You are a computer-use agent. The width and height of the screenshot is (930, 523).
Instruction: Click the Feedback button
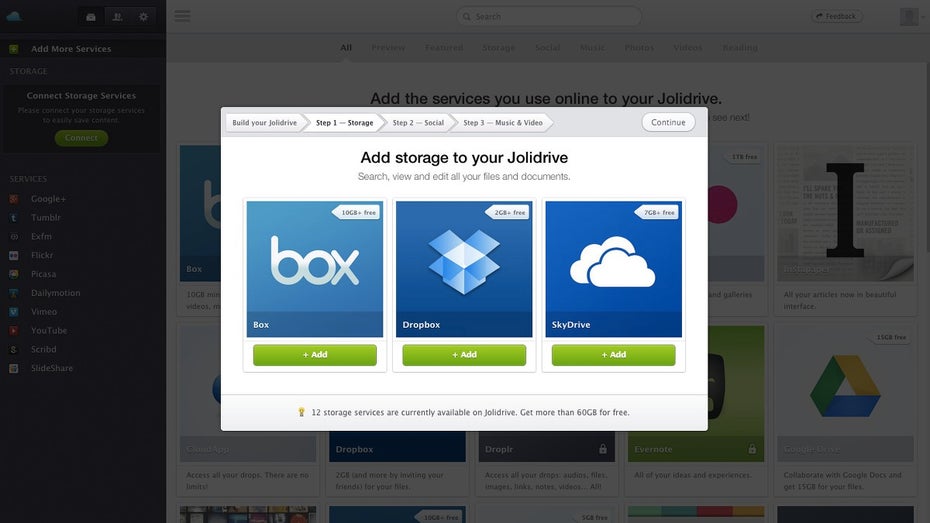pyautogui.click(x=837, y=17)
